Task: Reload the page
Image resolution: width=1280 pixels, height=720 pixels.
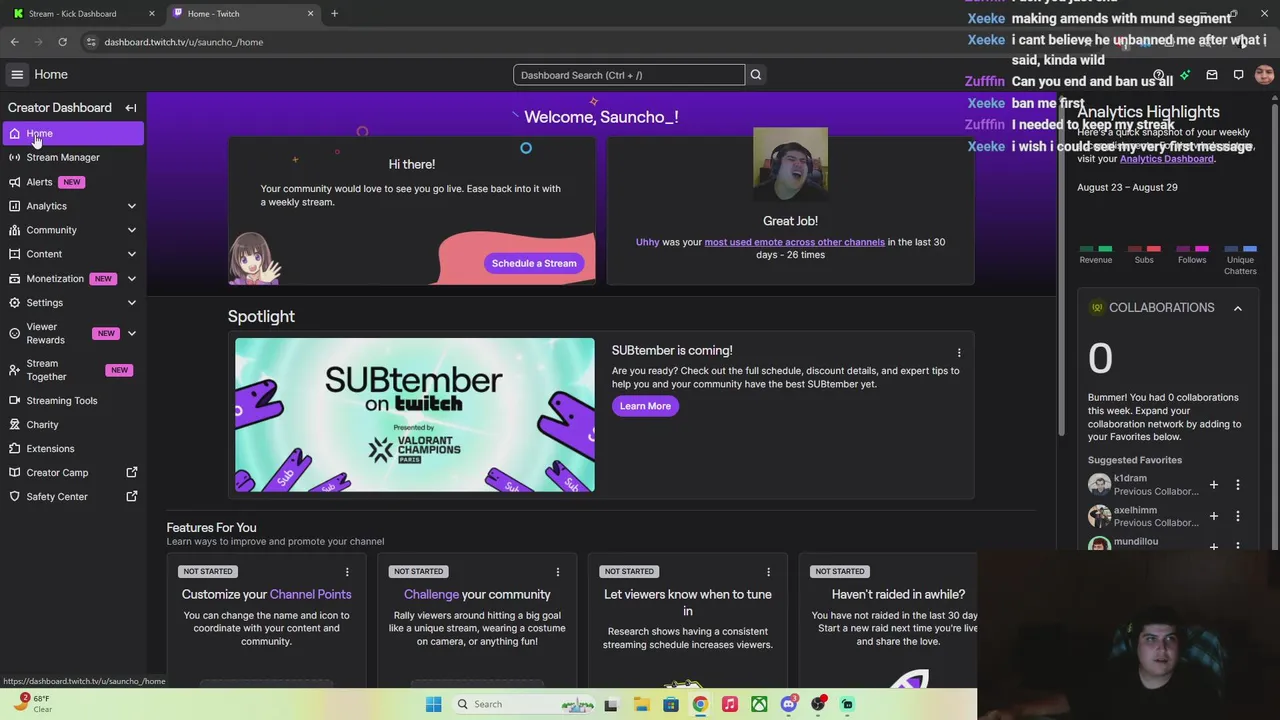Action: [62, 42]
